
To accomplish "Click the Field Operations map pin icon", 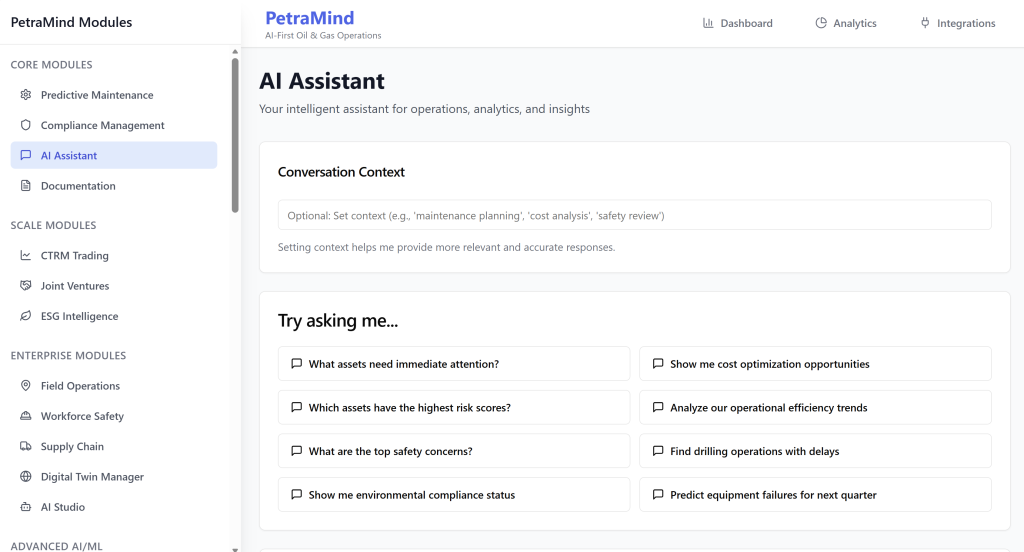I will pos(26,386).
